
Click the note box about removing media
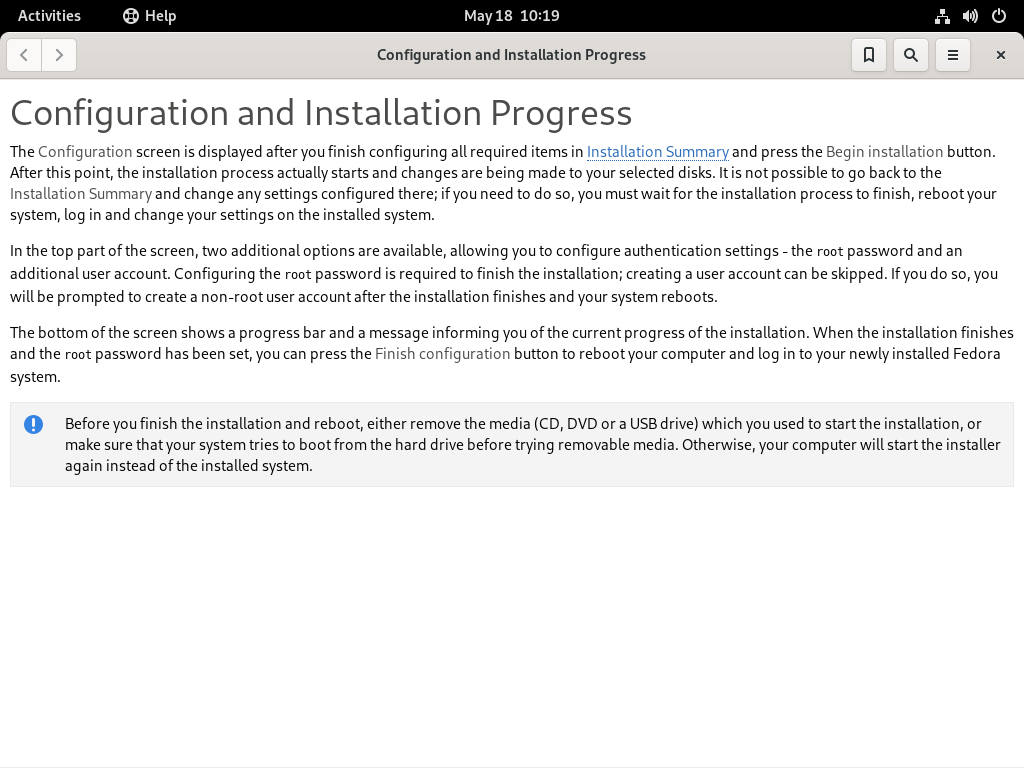[x=512, y=444]
